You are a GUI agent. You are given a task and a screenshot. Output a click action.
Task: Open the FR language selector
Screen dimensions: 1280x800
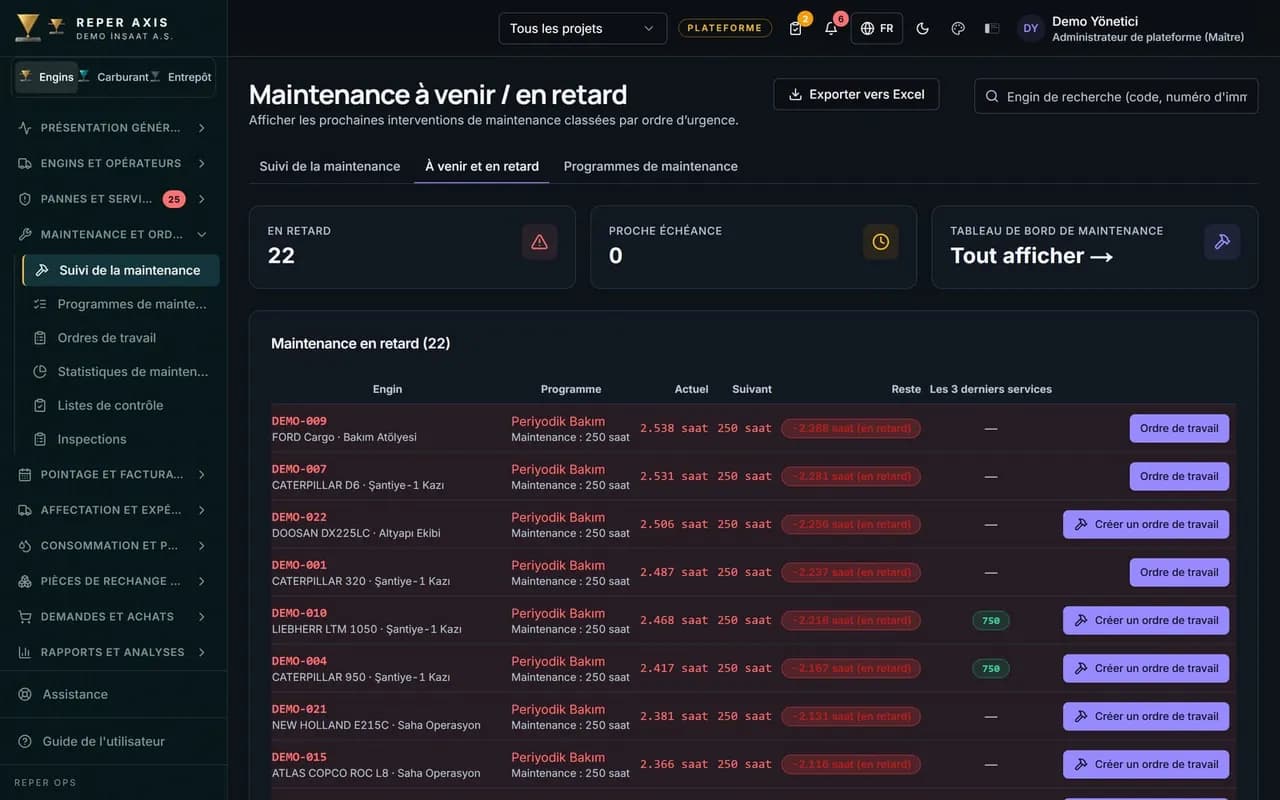click(x=877, y=28)
